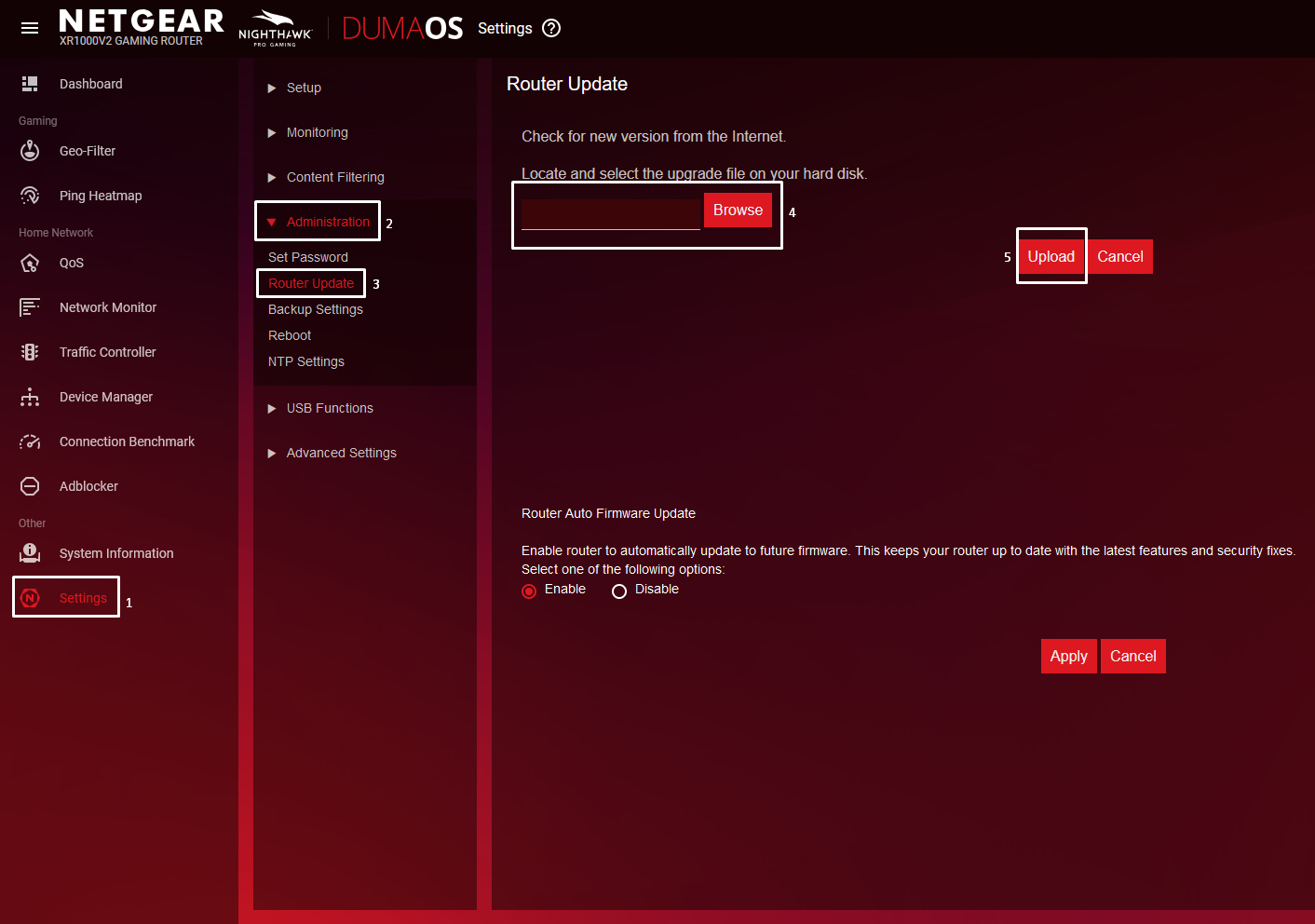Open the Geo-Filter icon in sidebar
The image size is (1315, 924).
coord(30,151)
